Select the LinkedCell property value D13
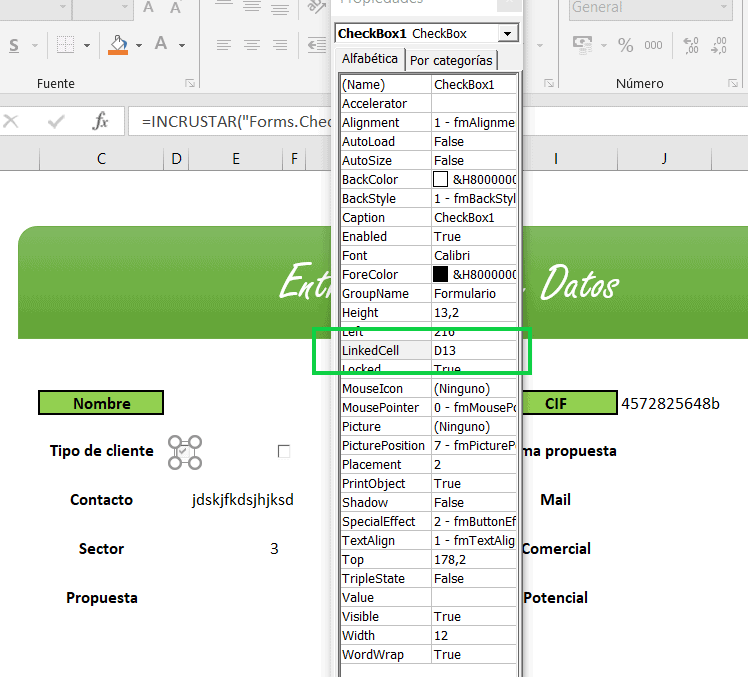This screenshot has height=677, width=748. tap(474, 351)
